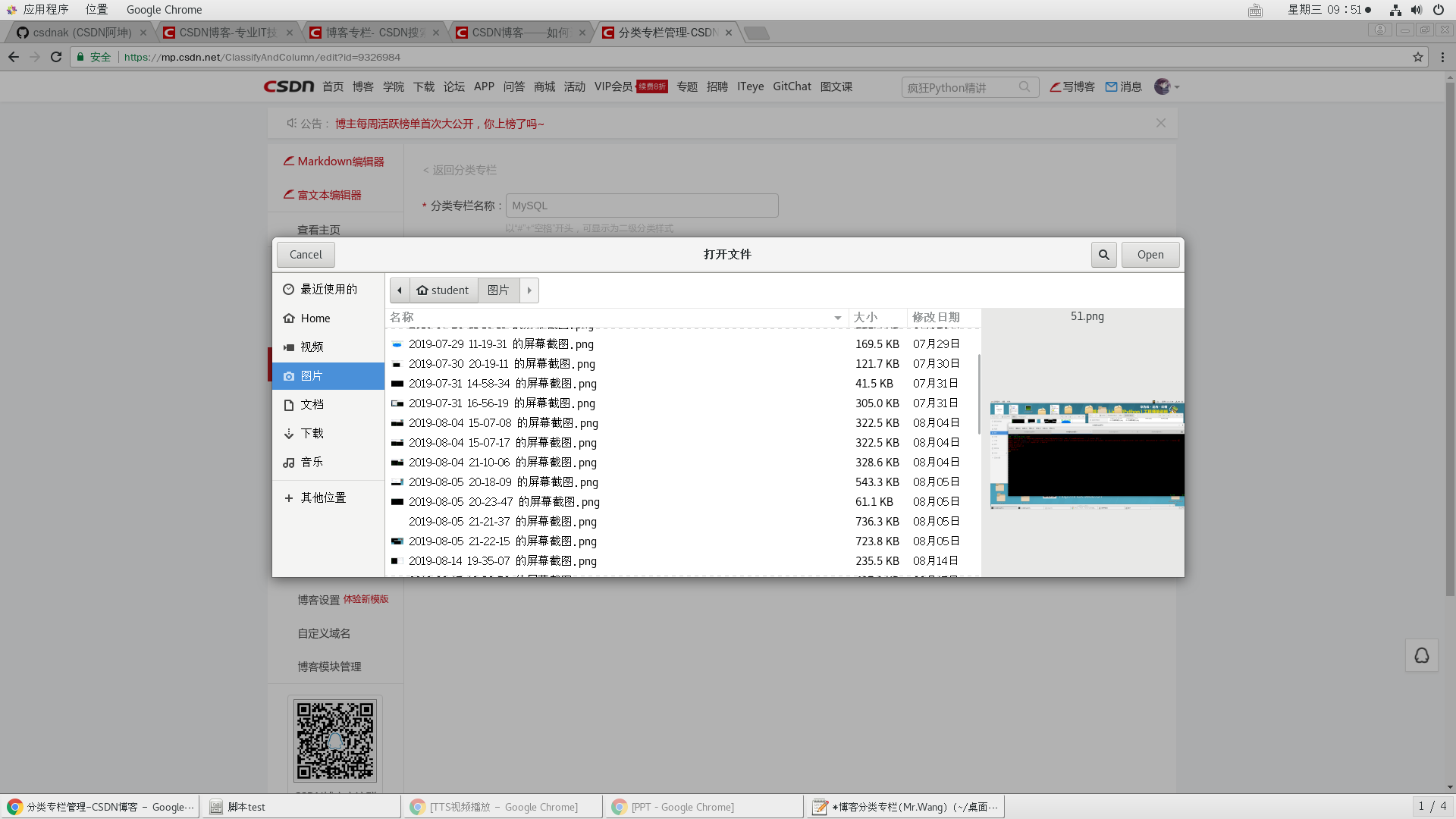
Task: Open Chrome three-dot menu
Action: click(1442, 57)
